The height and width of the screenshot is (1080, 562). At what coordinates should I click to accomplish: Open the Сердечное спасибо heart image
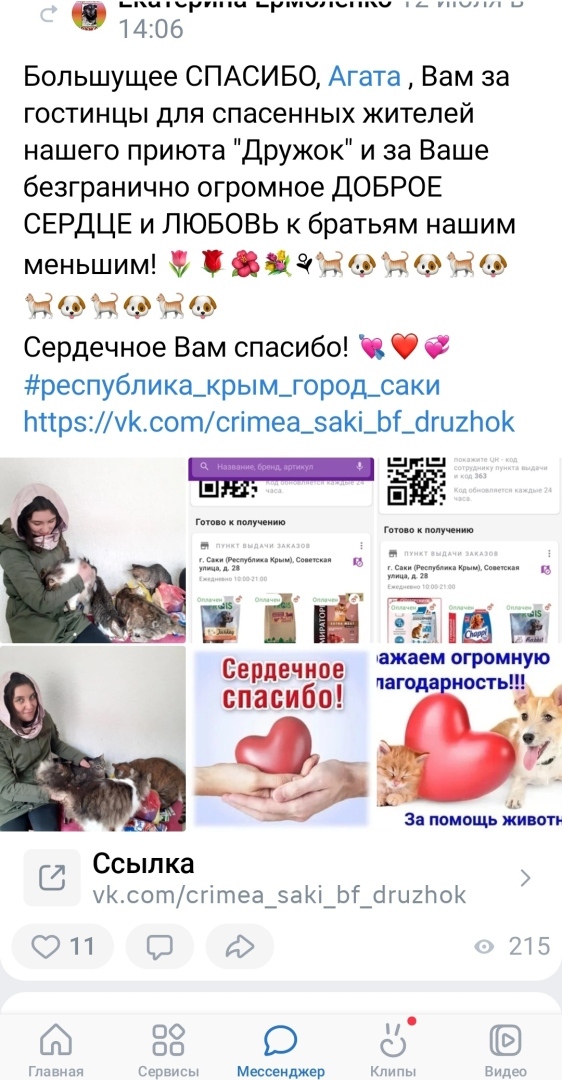point(281,738)
